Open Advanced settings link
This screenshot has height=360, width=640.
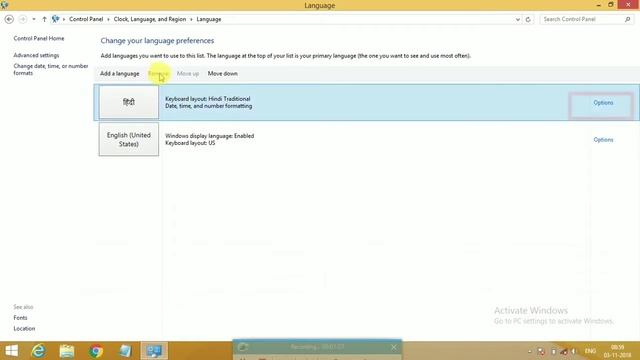36,55
